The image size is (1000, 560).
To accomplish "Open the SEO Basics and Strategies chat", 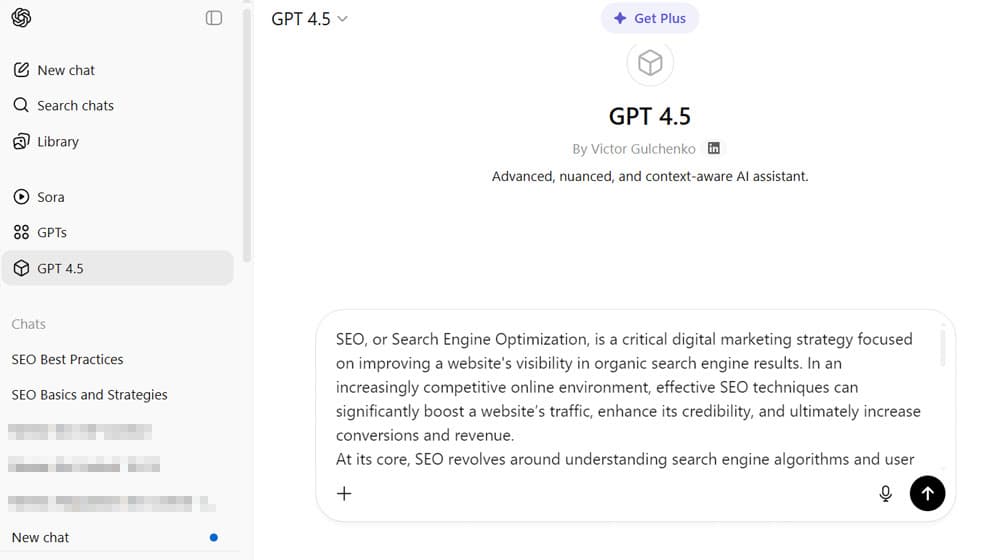I will click(x=89, y=394).
